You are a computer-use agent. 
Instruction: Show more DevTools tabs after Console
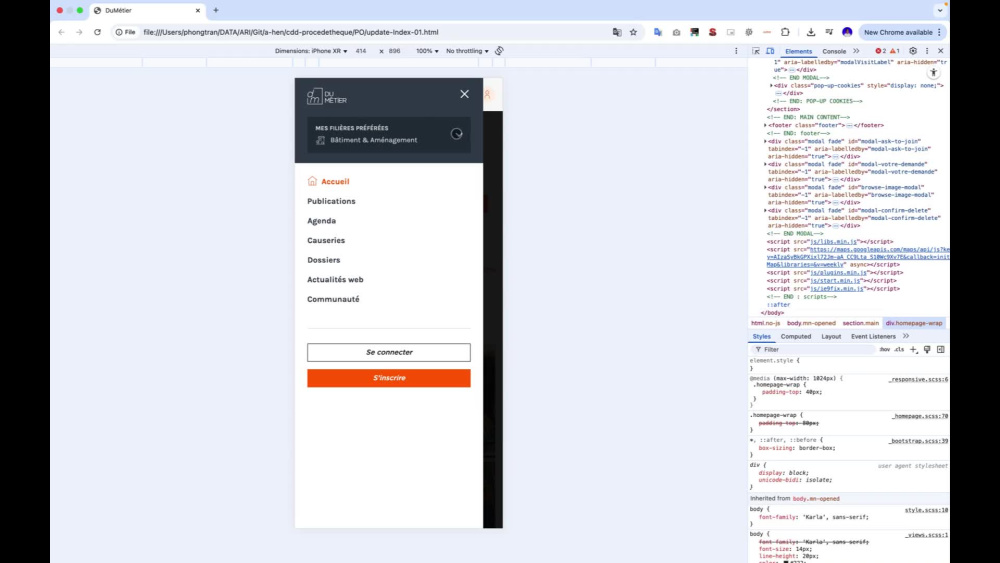coord(856,51)
